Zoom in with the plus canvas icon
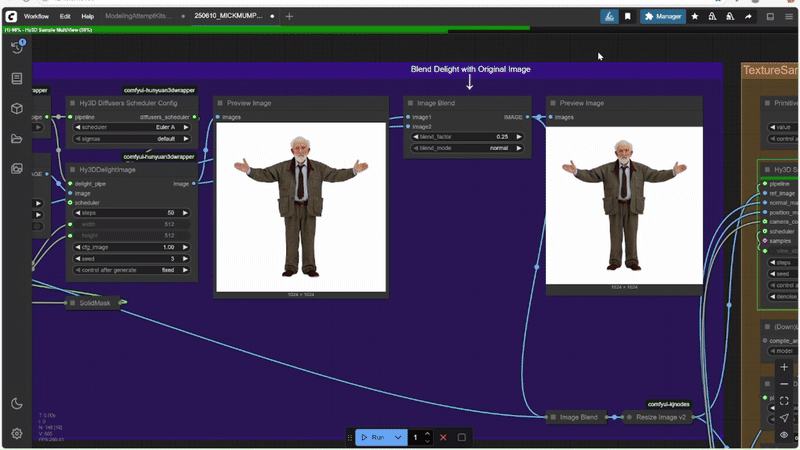 coord(784,367)
